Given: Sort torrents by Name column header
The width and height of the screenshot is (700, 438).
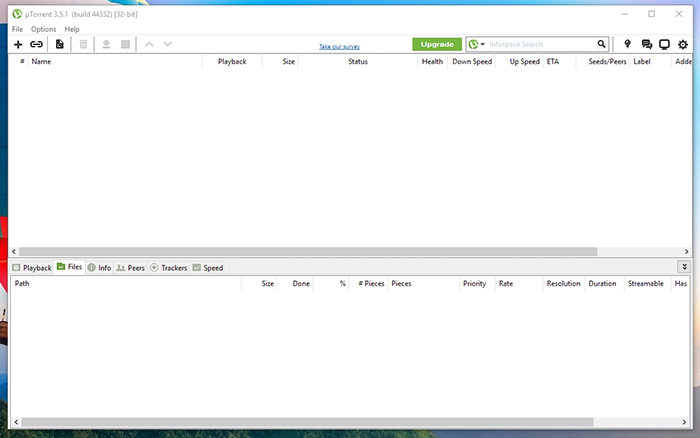Looking at the screenshot, I should click(x=115, y=62).
